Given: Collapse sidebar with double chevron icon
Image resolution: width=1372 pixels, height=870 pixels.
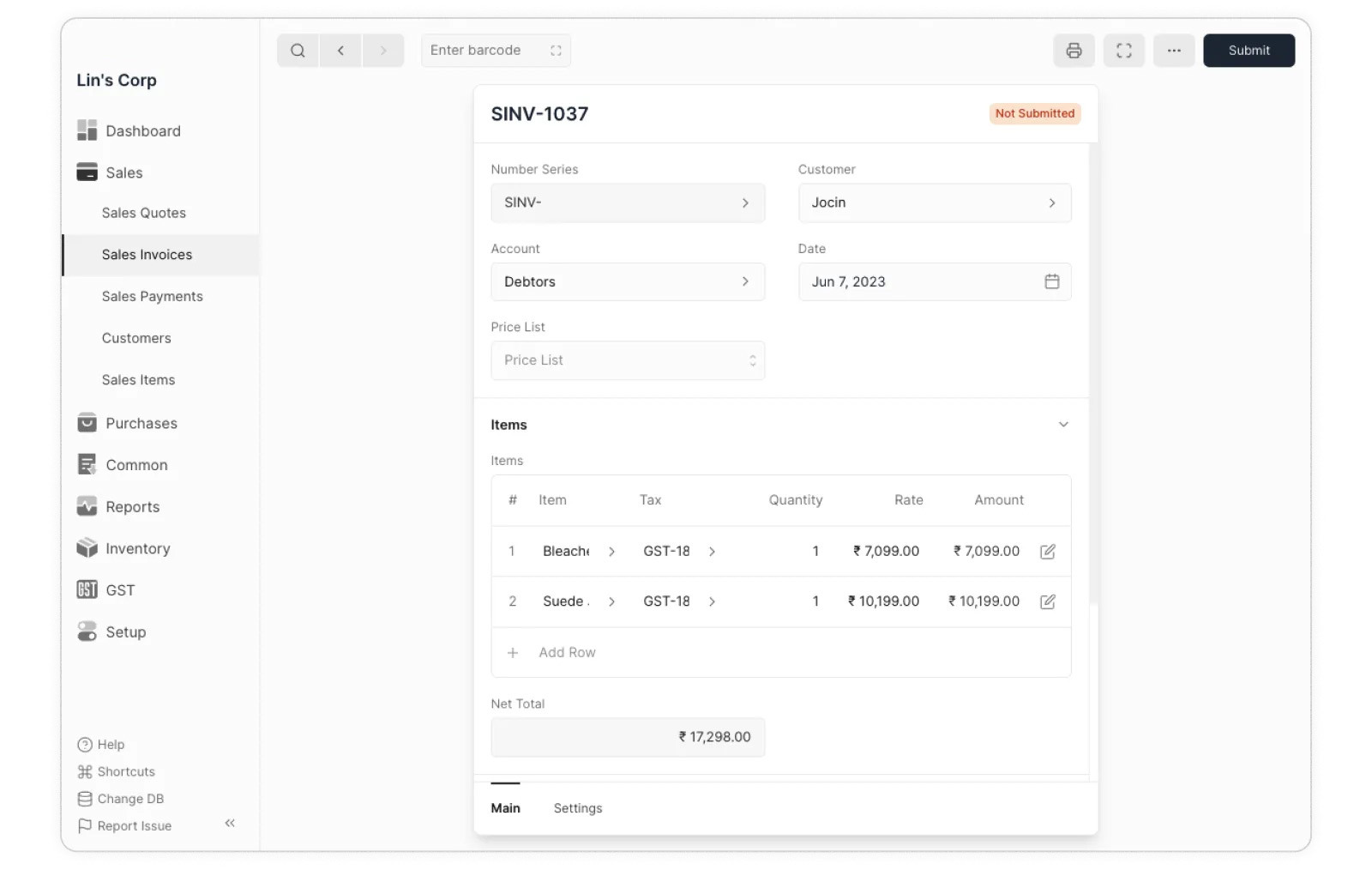Looking at the screenshot, I should pyautogui.click(x=230, y=823).
